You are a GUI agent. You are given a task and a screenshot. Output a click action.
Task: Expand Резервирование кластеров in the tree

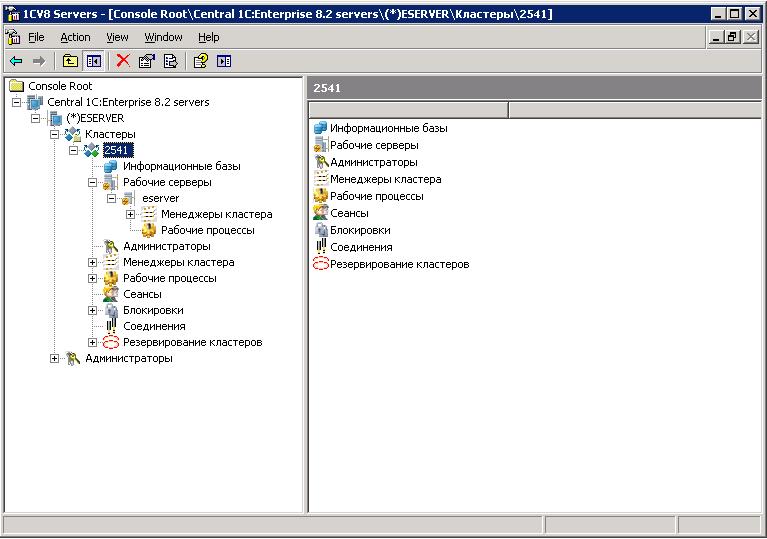click(x=92, y=342)
